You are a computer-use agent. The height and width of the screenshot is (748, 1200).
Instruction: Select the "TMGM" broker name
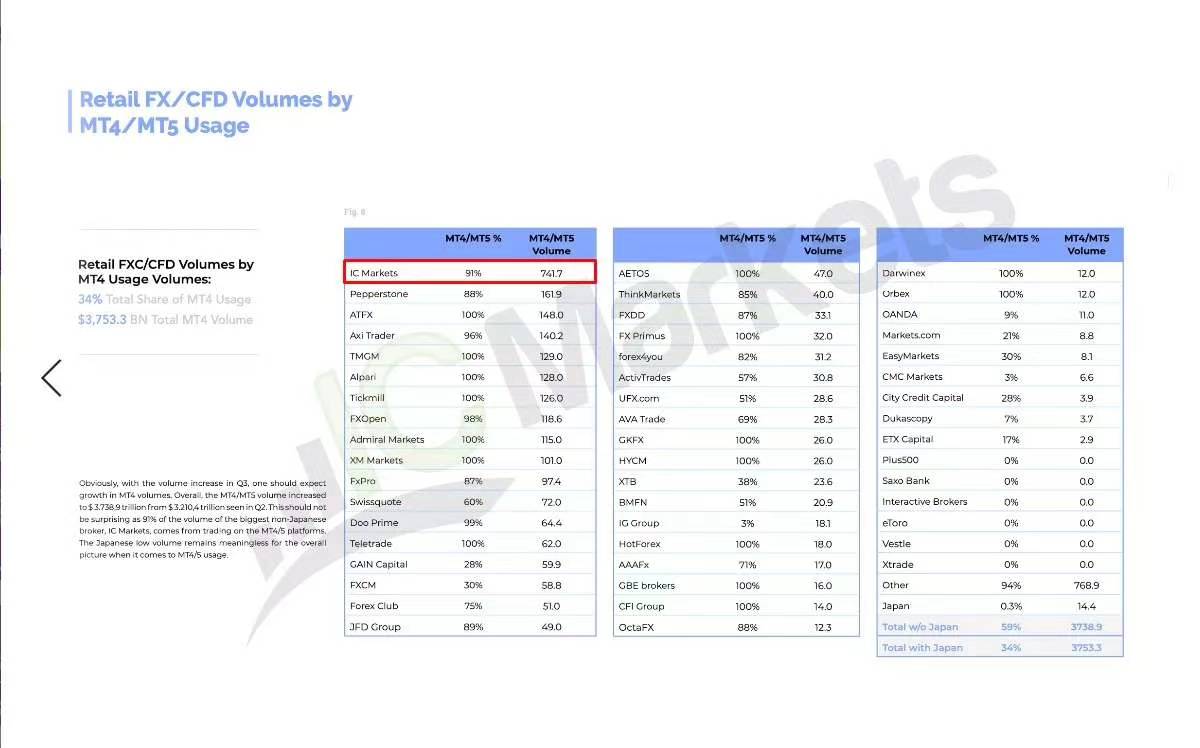(x=363, y=357)
